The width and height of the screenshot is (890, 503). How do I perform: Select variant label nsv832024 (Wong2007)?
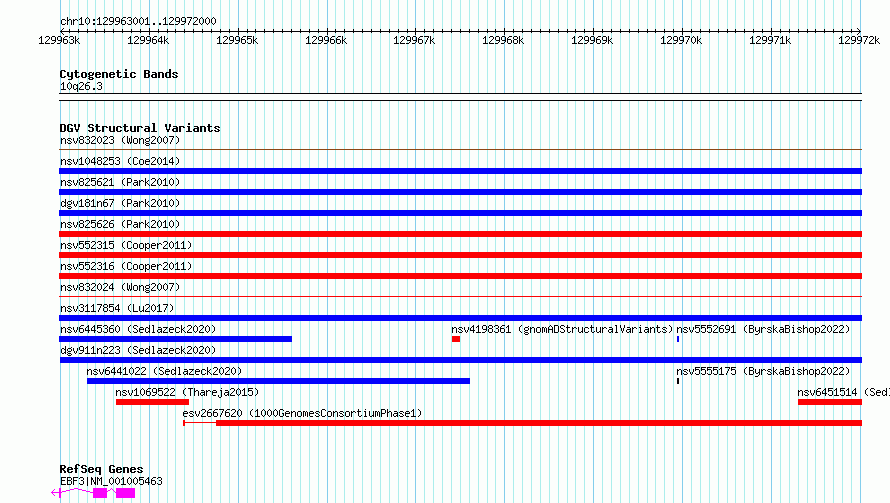[120, 287]
